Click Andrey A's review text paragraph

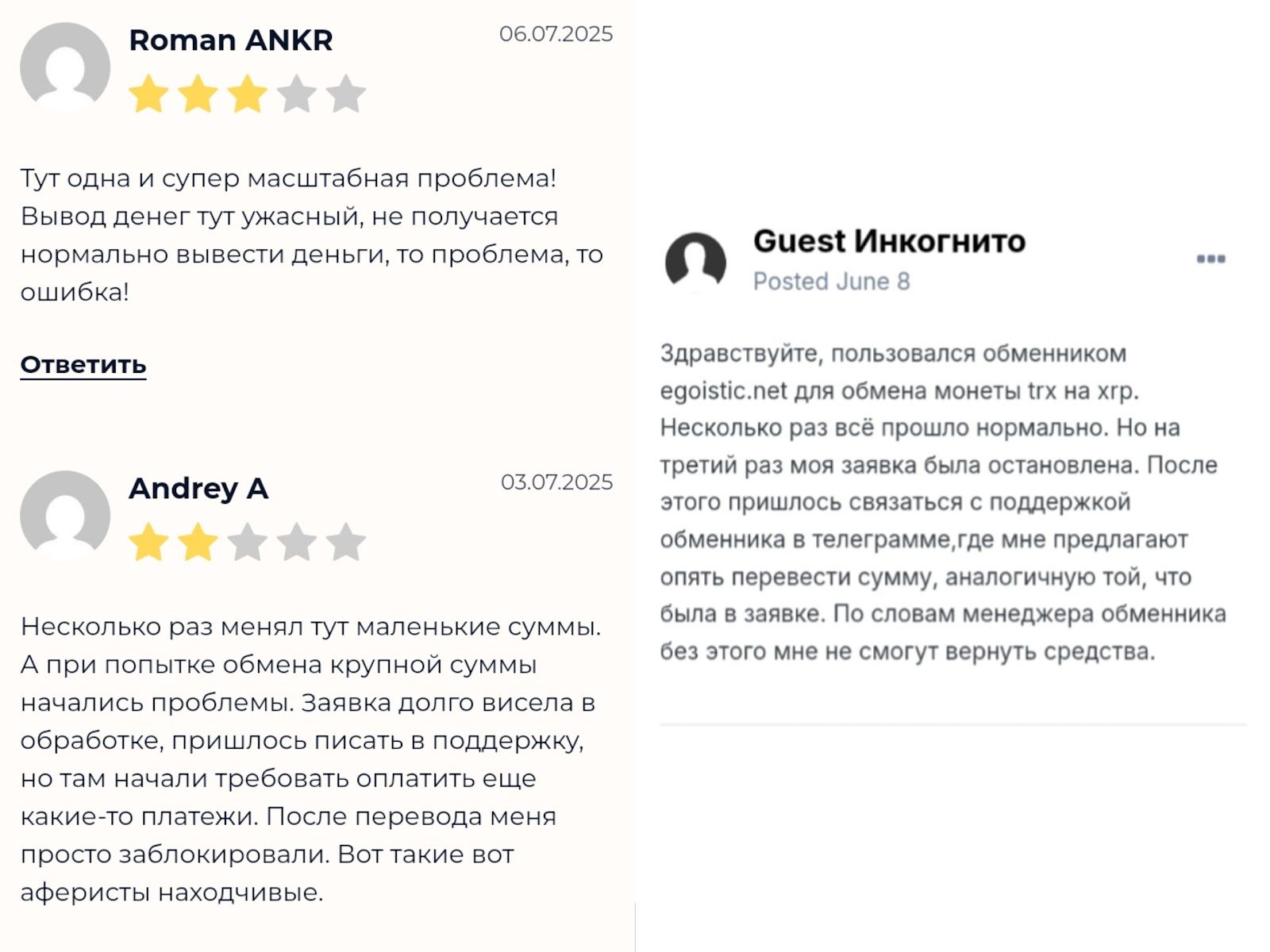tap(311, 759)
